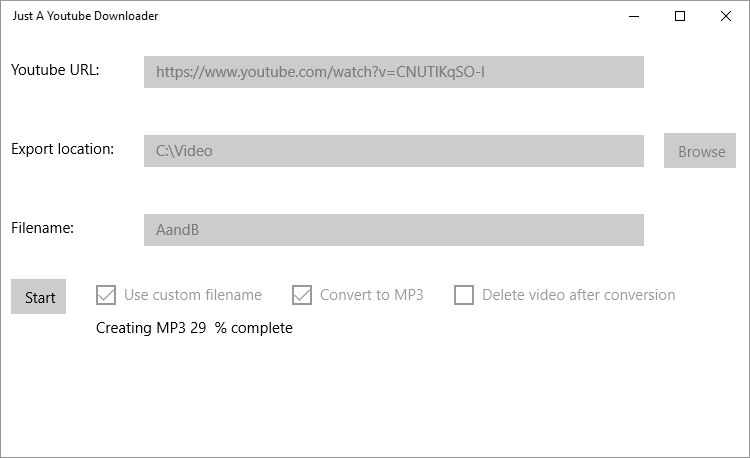
Task: Click the "Use custom filename" label text
Action: click(193, 295)
